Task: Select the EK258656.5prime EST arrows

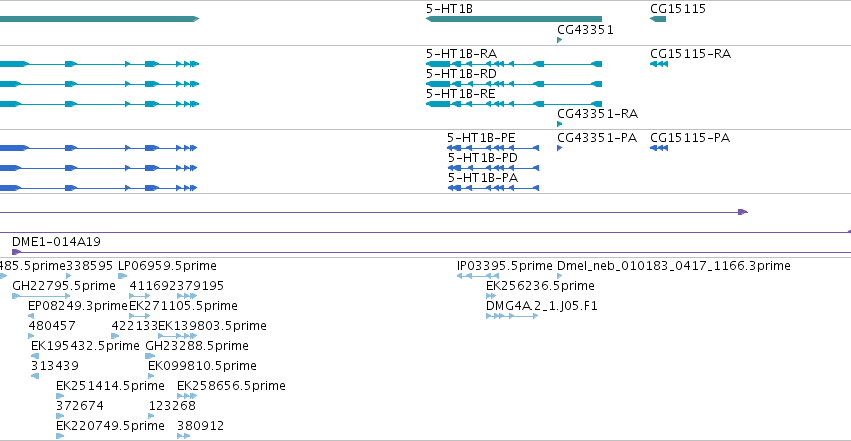Action: coord(187,396)
